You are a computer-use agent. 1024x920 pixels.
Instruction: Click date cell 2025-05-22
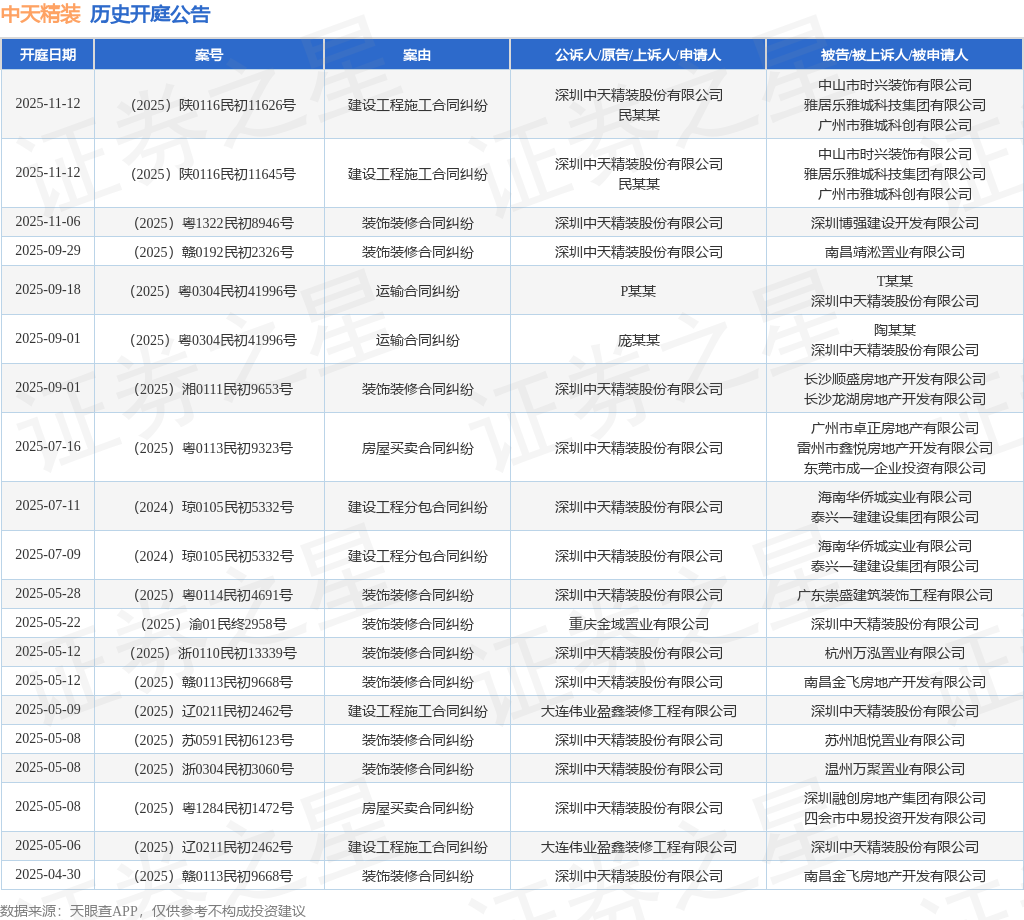(48, 622)
